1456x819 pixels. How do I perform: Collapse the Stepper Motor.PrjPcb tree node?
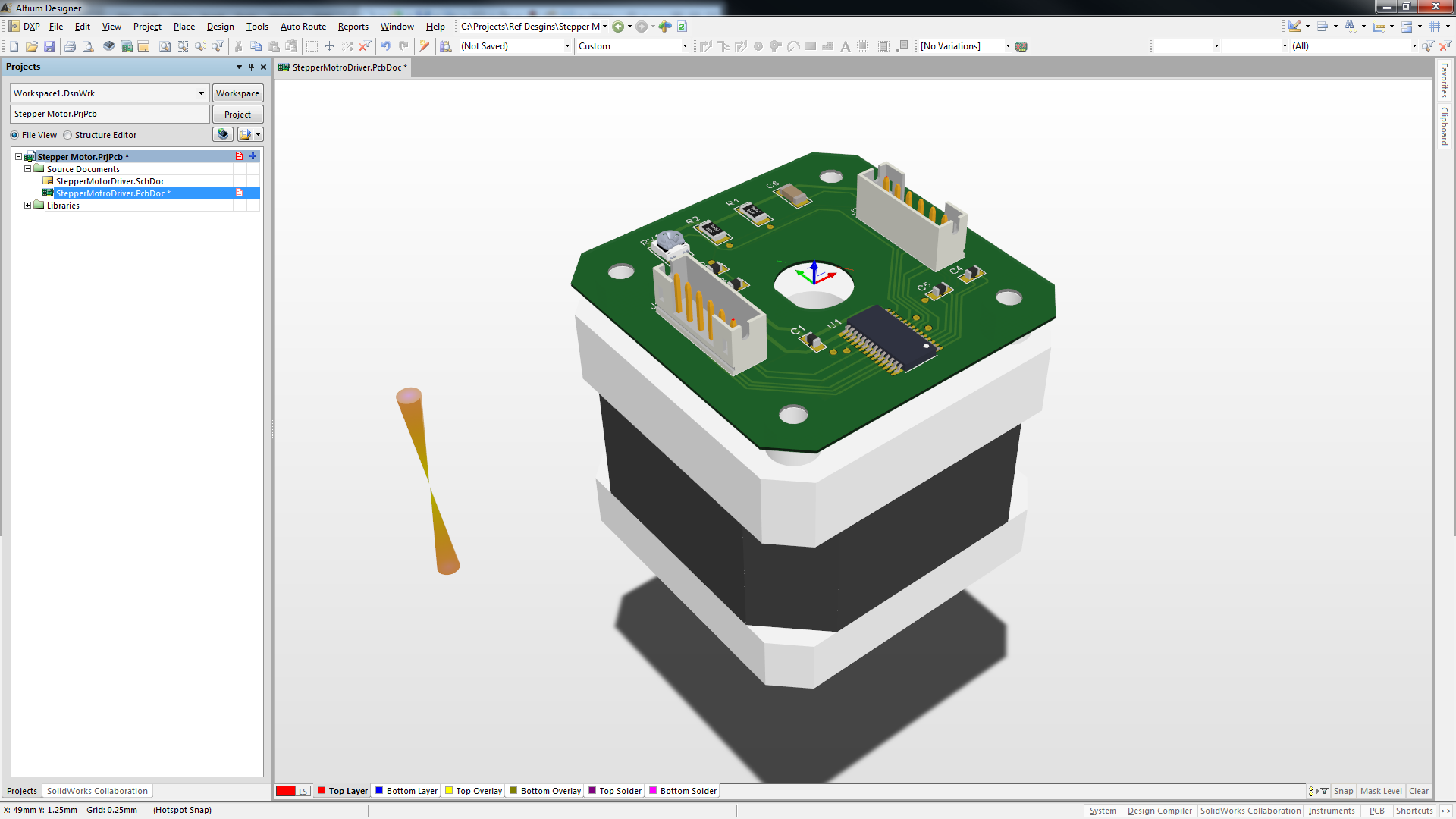pyautogui.click(x=17, y=156)
